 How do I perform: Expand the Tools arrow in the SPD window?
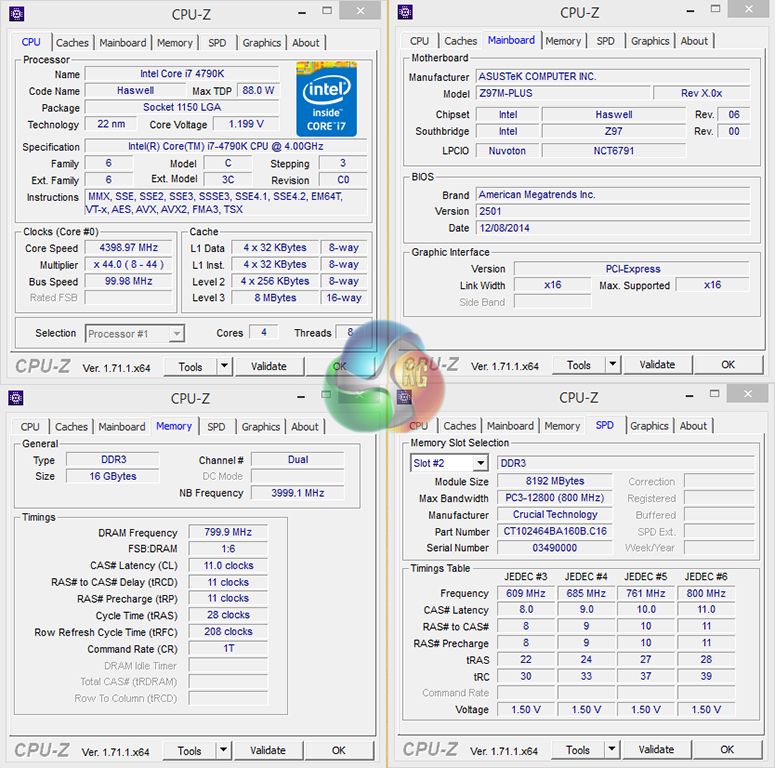pyautogui.click(x=612, y=750)
